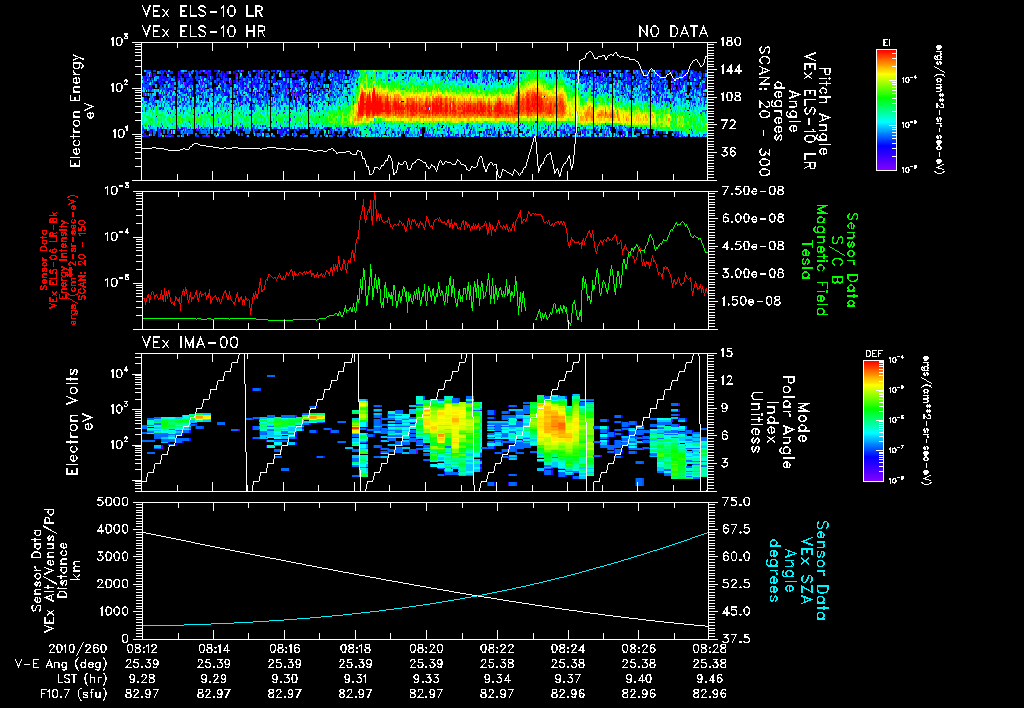The image size is (1024, 708).
Task: Click the VEx ELS-10 LR title label
Action: 203,12
